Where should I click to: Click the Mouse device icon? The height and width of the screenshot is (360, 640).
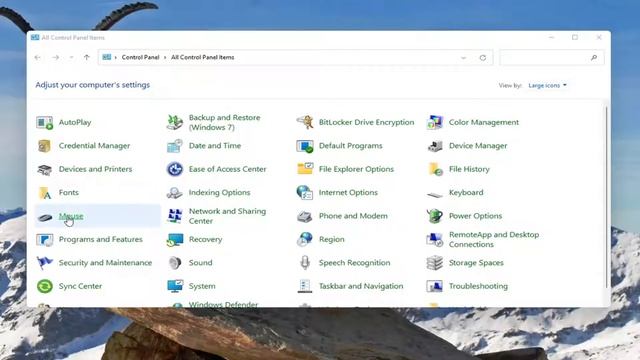[44, 218]
